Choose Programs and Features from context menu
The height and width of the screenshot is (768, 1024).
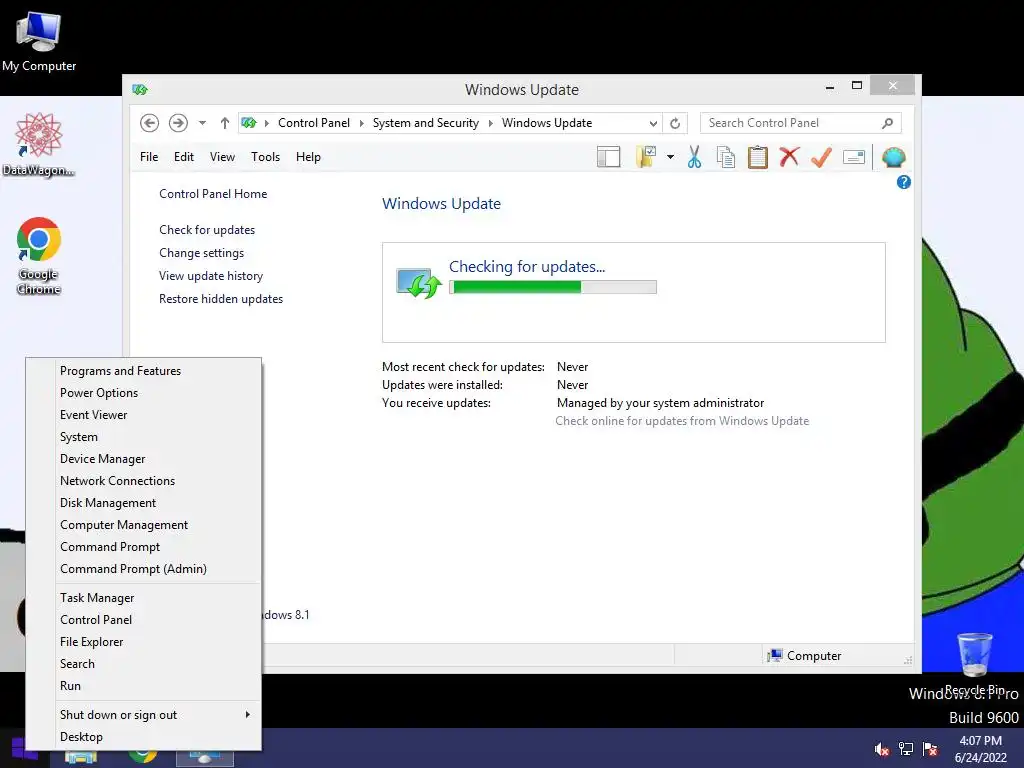[x=120, y=371]
